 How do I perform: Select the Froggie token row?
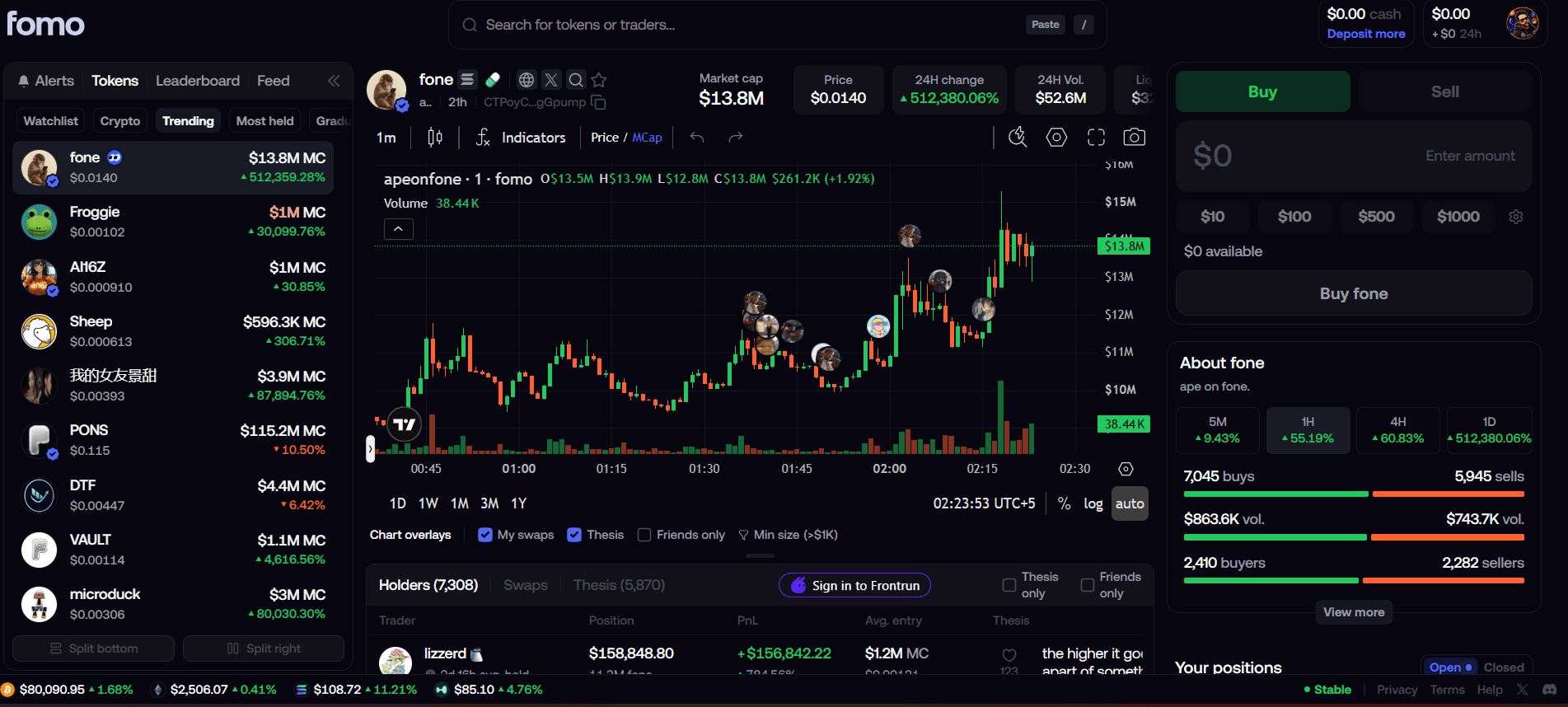(x=173, y=222)
